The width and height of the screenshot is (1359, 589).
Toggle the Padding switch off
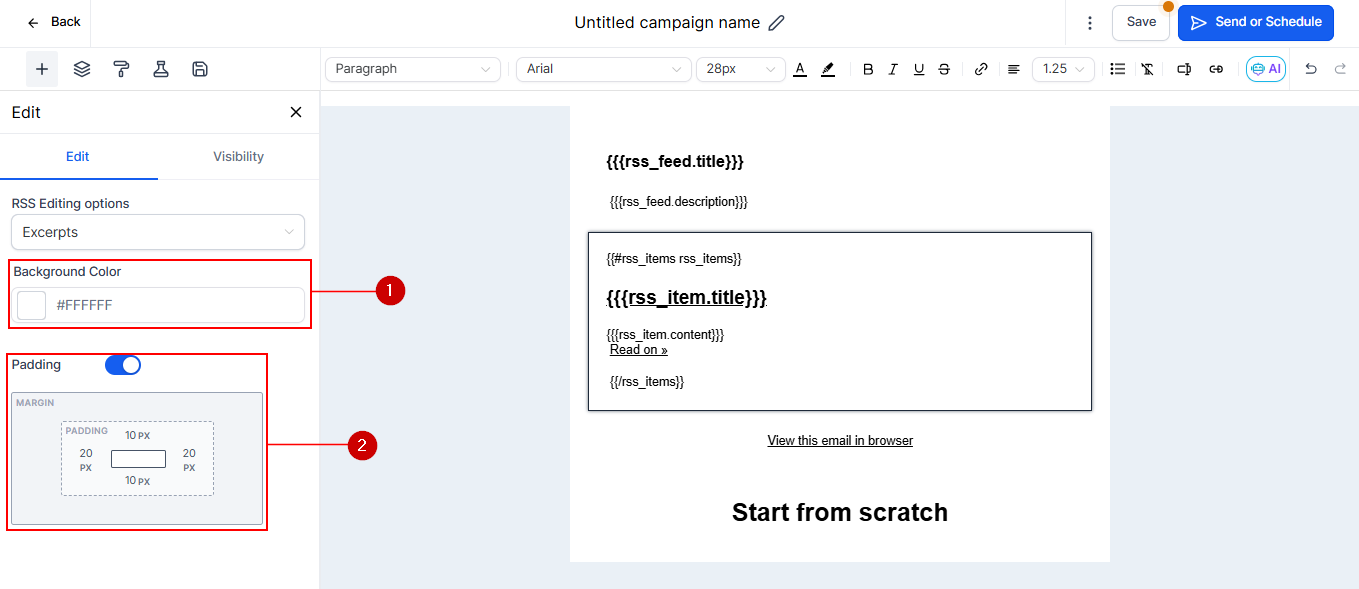click(x=123, y=365)
